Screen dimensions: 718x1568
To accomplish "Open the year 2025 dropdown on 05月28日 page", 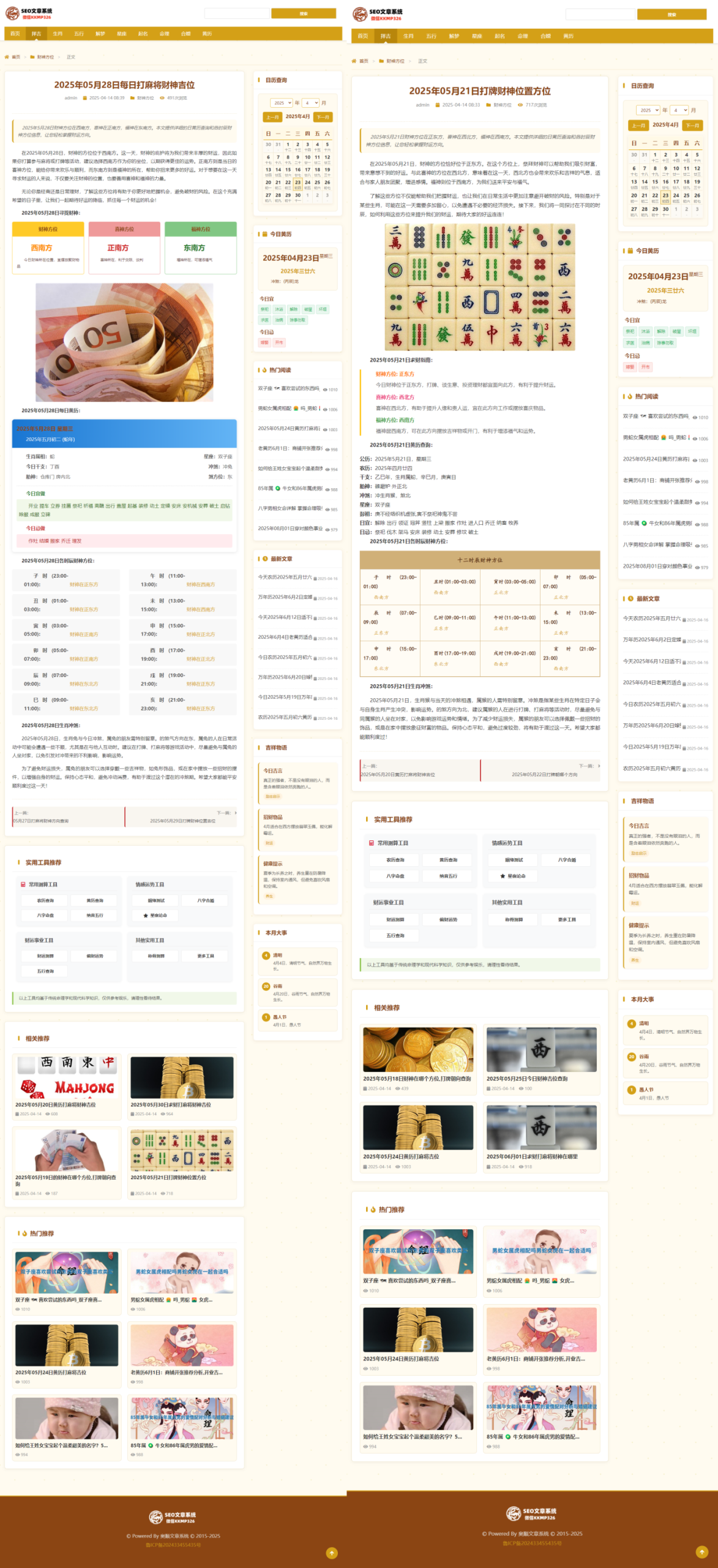I will click(282, 103).
